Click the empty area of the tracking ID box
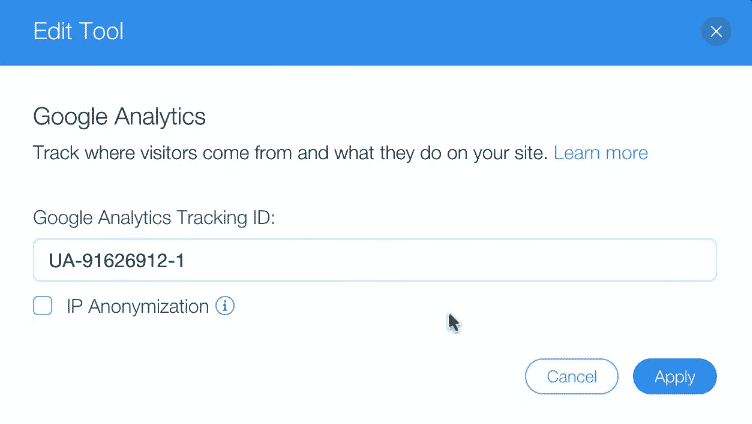This screenshot has height=424, width=752. [451, 260]
